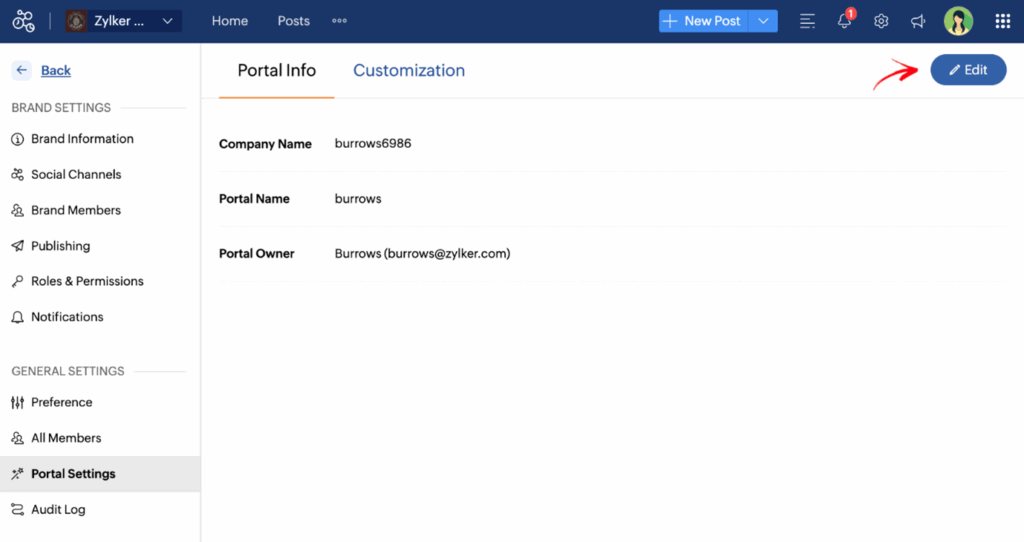Select the Portal Info tab
Image resolution: width=1024 pixels, height=542 pixels.
click(276, 70)
